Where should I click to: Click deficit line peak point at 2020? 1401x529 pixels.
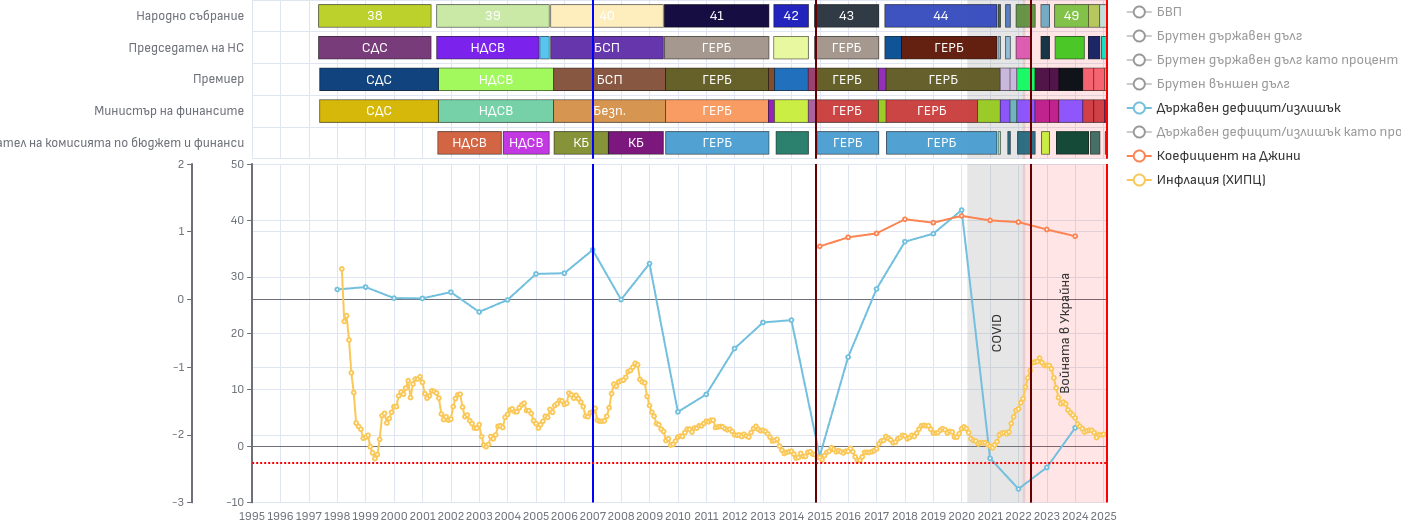tap(962, 210)
